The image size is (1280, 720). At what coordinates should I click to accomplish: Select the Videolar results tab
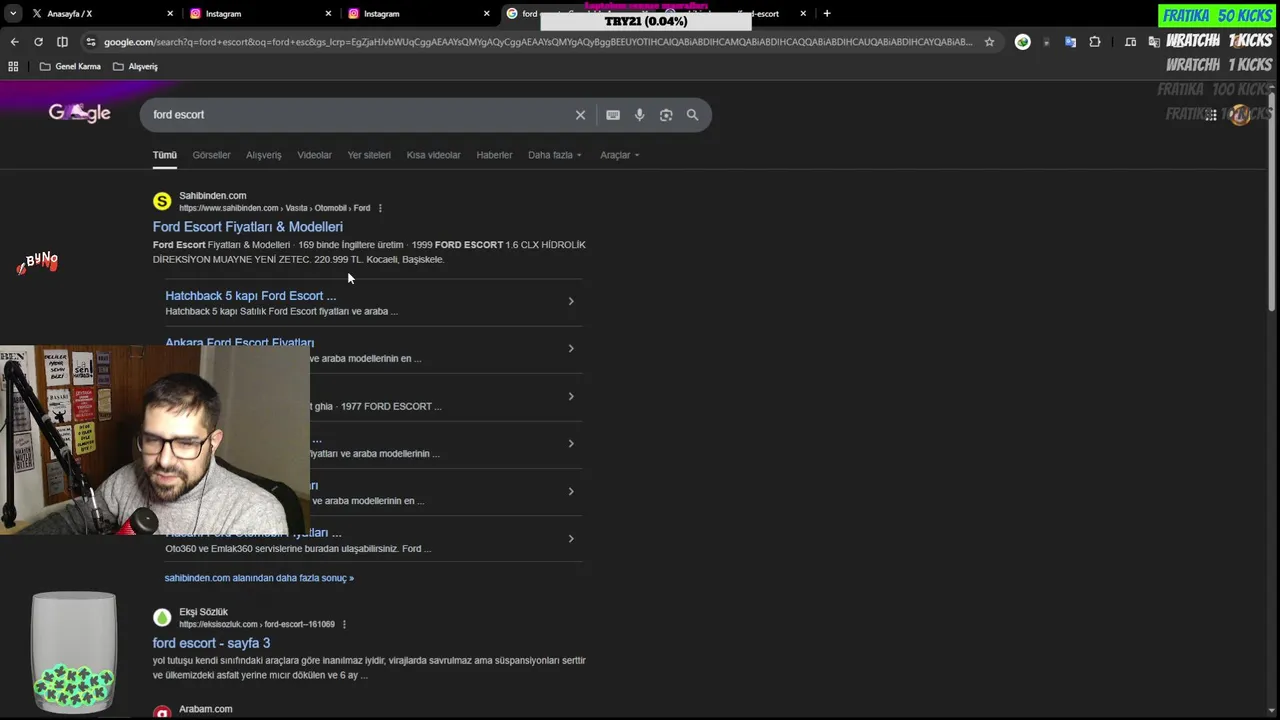coord(314,155)
